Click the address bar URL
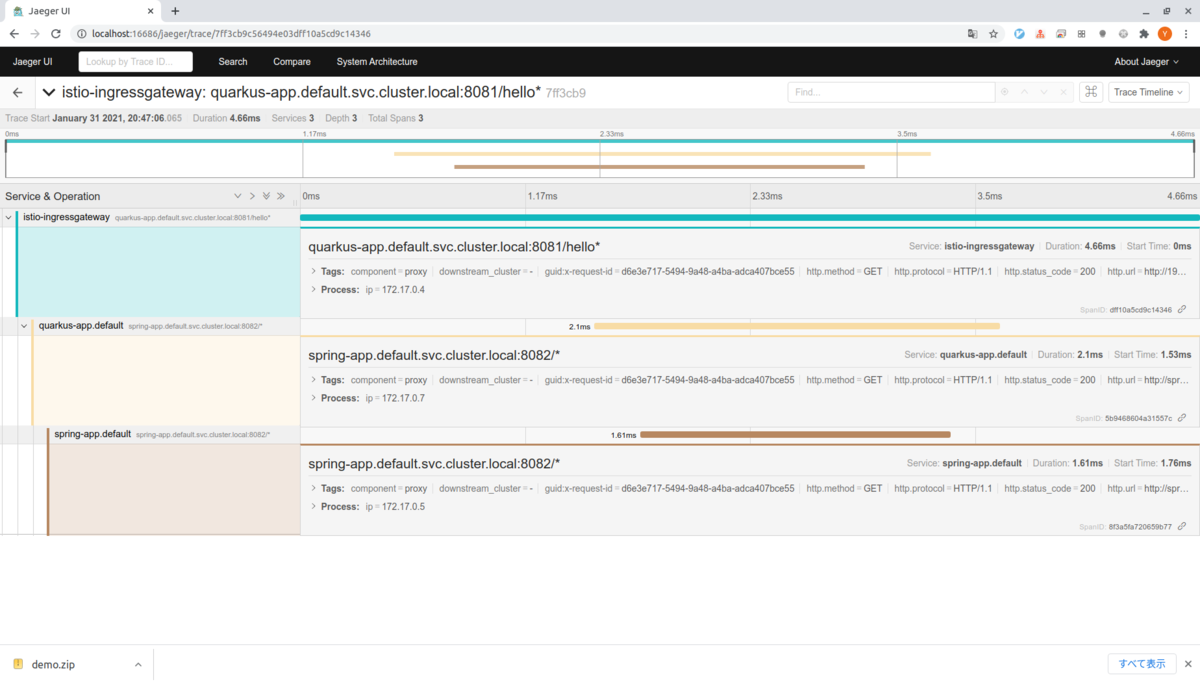Screen dimensions: 1200x684 [231, 33]
